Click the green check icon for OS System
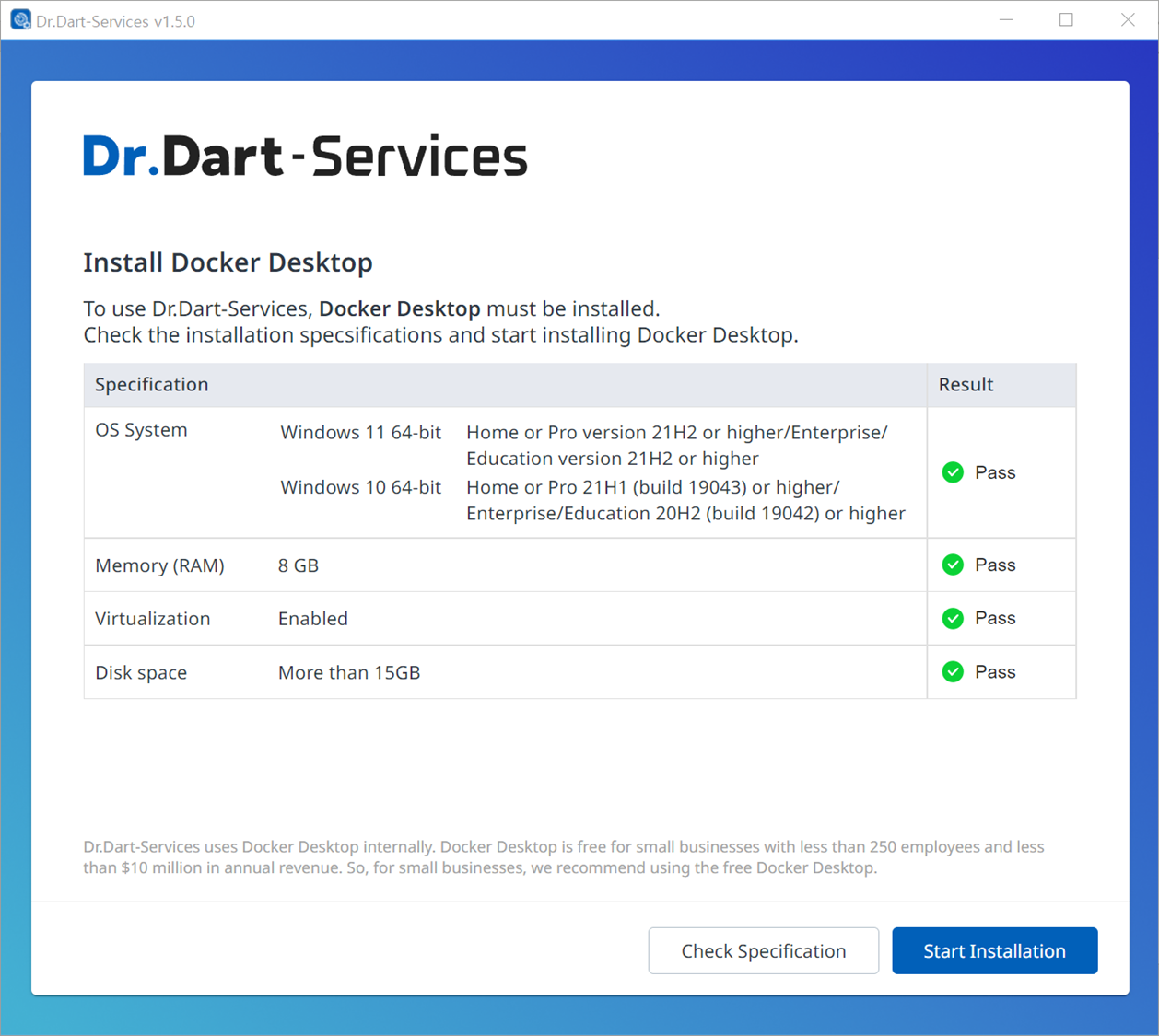The image size is (1159, 1036). click(x=953, y=472)
